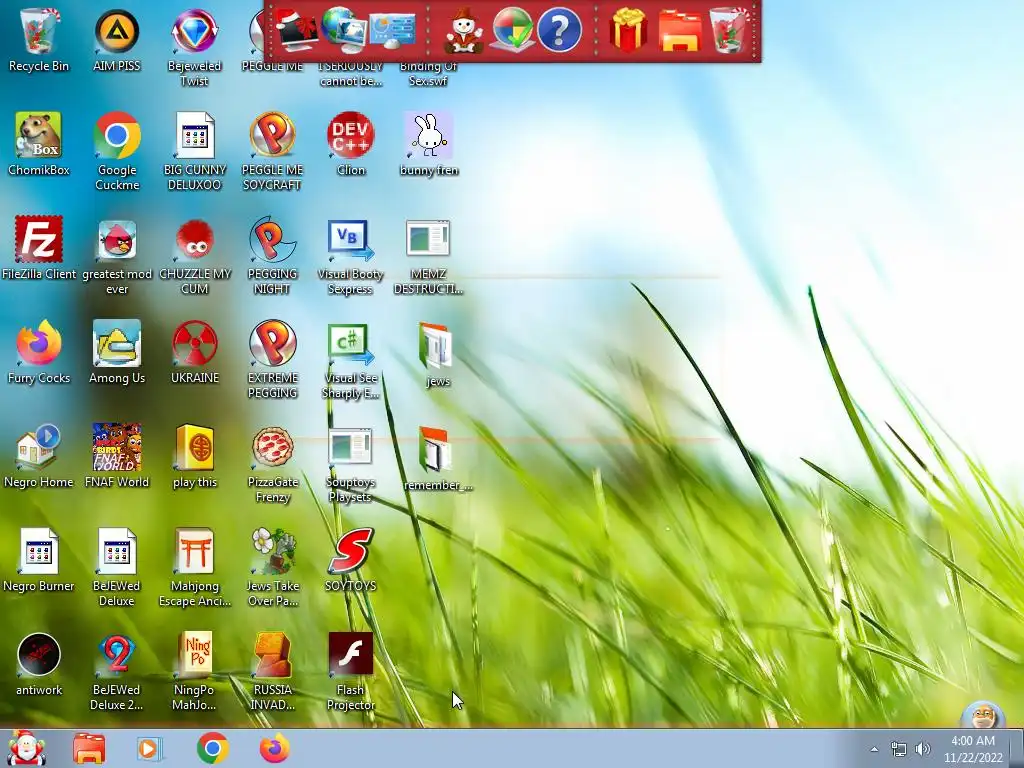Image resolution: width=1024 pixels, height=768 pixels.
Task: Open File Explorer from the taskbar
Action: tap(89, 748)
